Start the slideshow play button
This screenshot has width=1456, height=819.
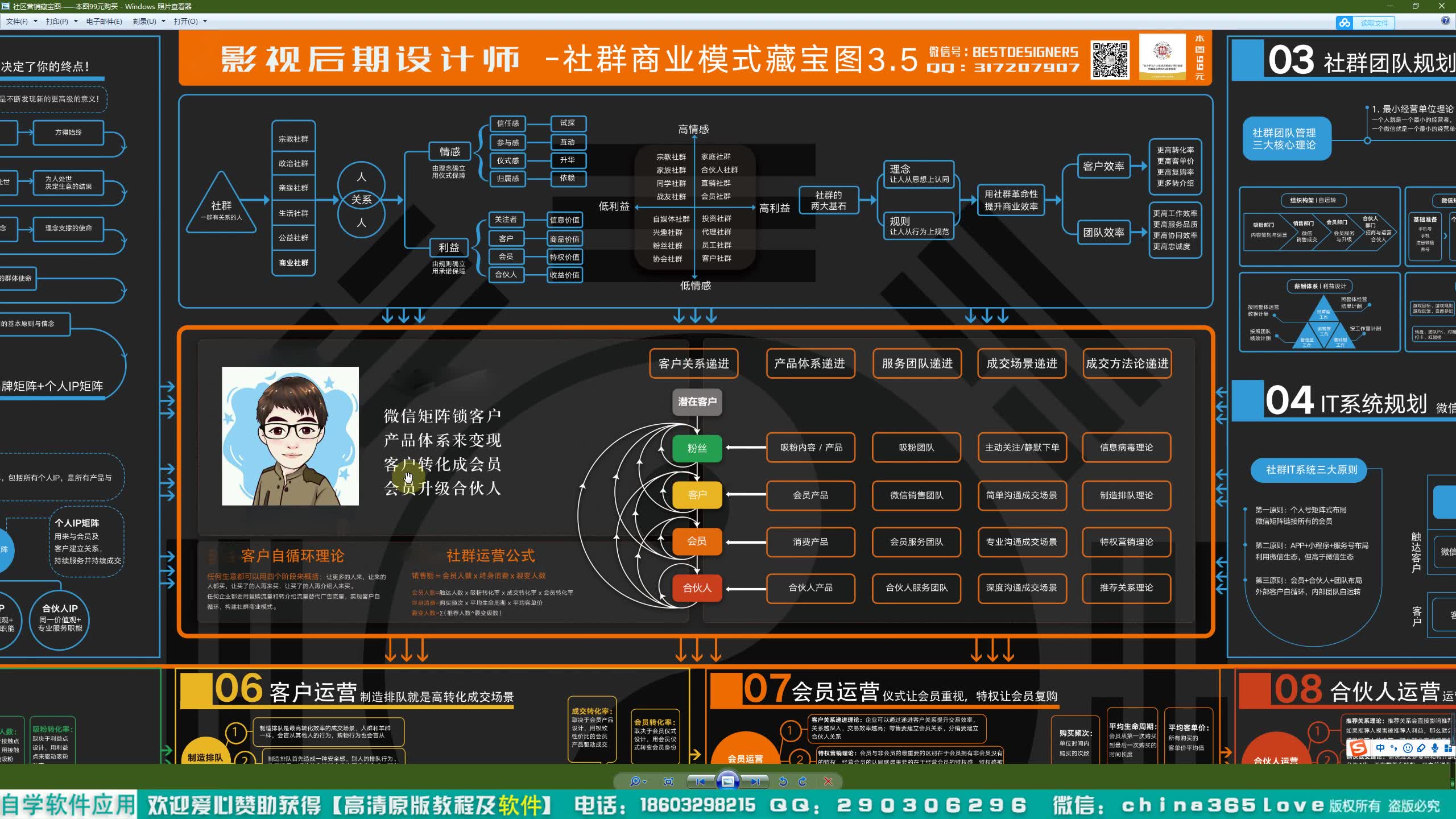(x=727, y=781)
